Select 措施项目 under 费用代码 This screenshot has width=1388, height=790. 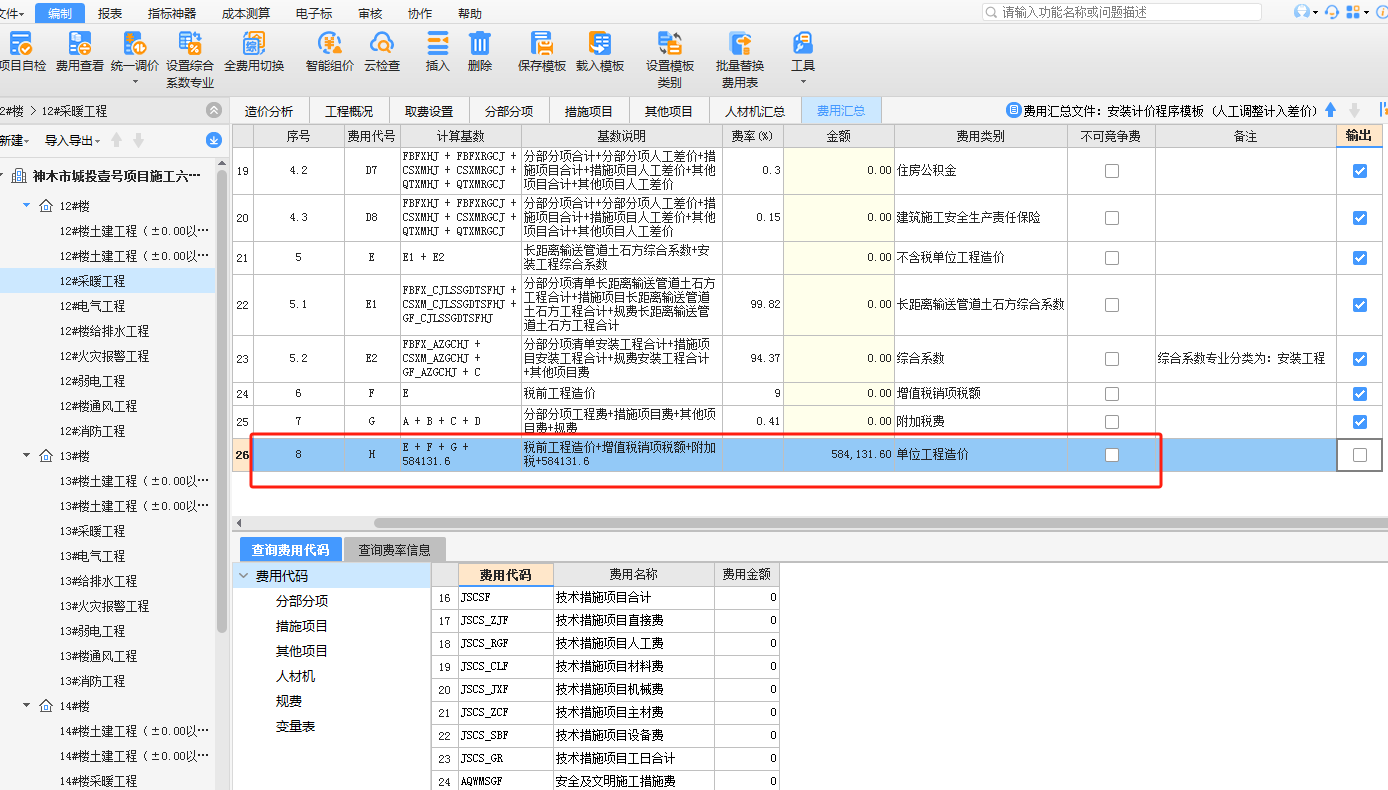tap(302, 626)
